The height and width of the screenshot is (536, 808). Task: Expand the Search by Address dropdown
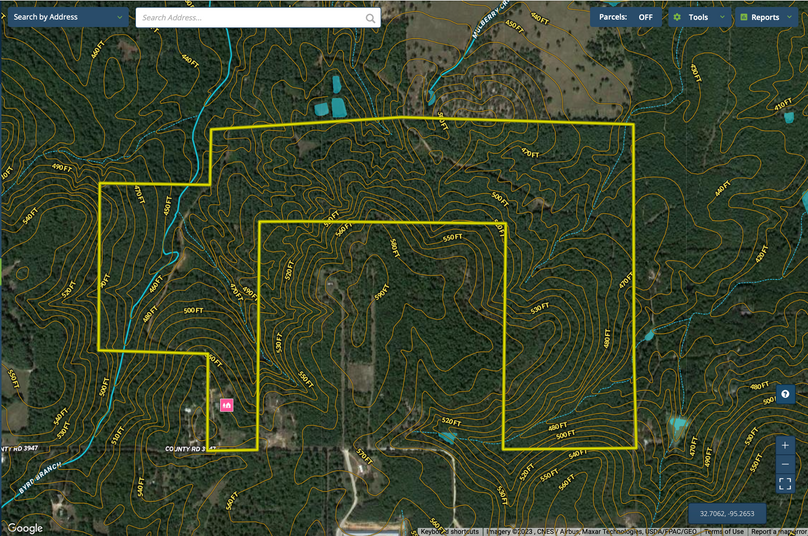pos(121,17)
